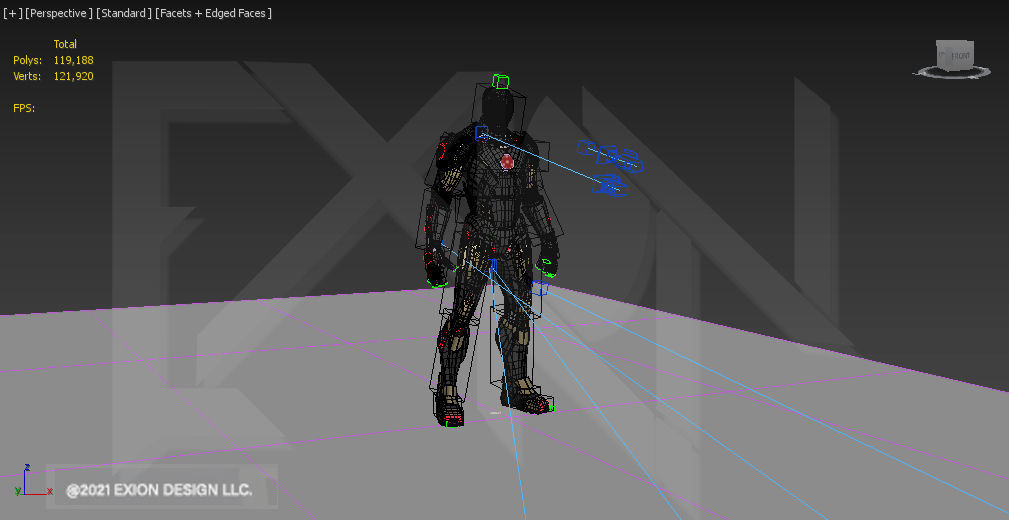The width and height of the screenshot is (1009, 520).
Task: Click the Polys count value 119,188
Action: point(73,60)
